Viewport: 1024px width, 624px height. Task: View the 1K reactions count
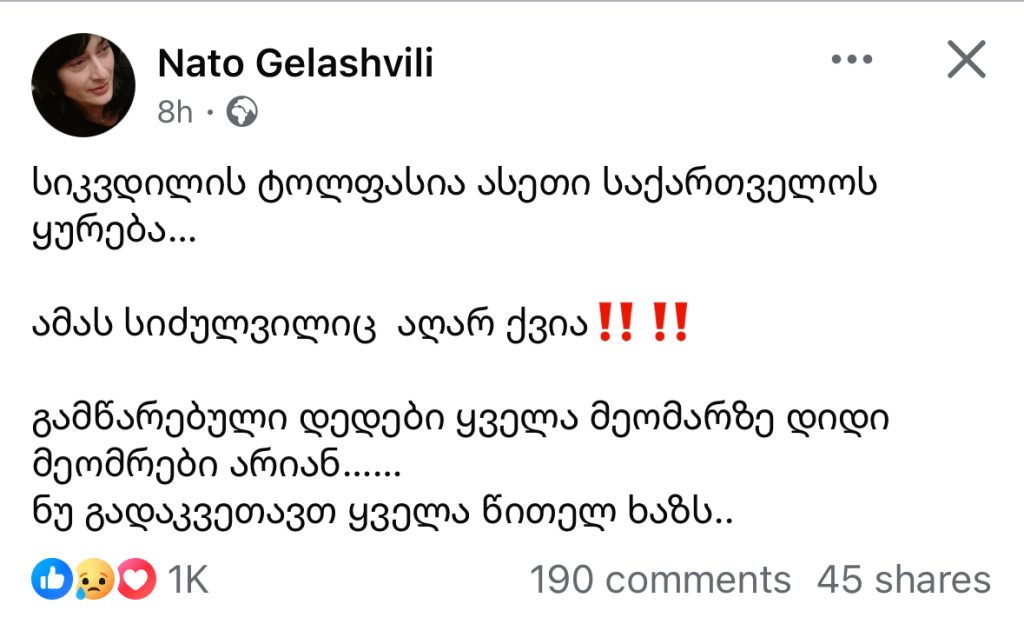[x=187, y=580]
